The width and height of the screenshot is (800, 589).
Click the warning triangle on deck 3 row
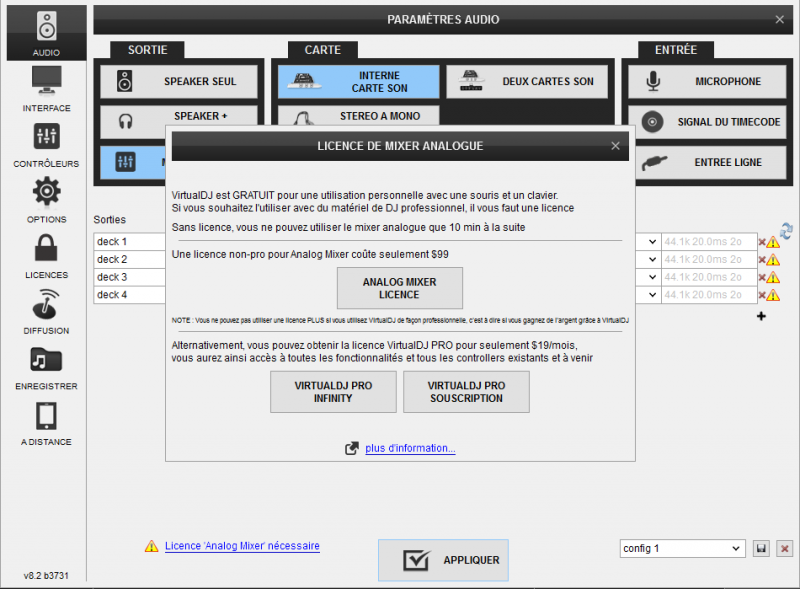click(x=773, y=277)
